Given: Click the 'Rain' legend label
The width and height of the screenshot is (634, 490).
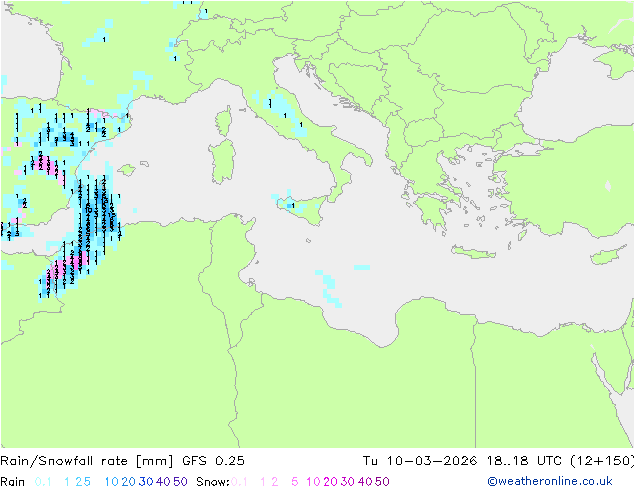Looking at the screenshot, I should 13,482.
